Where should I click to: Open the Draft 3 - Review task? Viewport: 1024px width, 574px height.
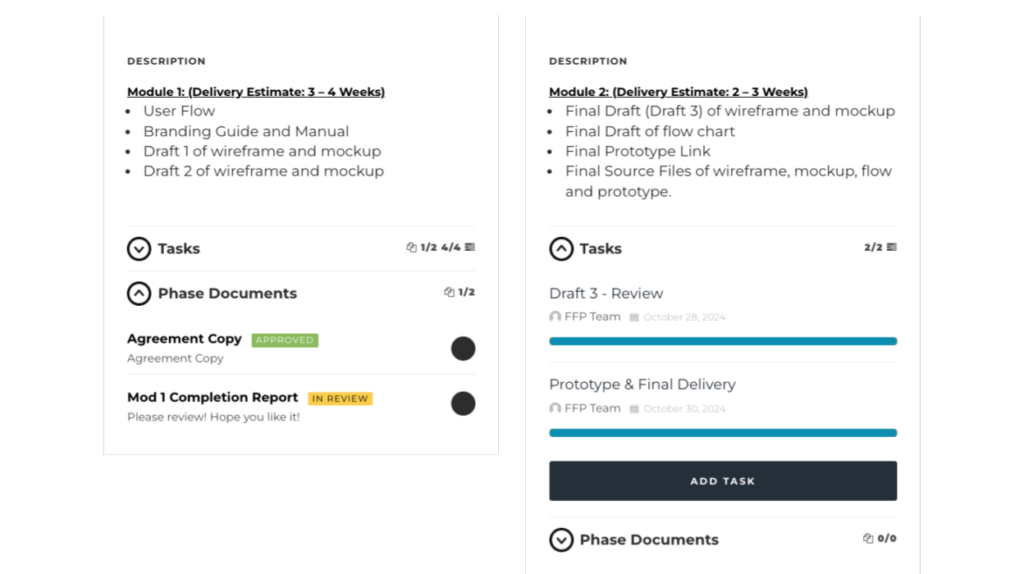click(x=606, y=294)
